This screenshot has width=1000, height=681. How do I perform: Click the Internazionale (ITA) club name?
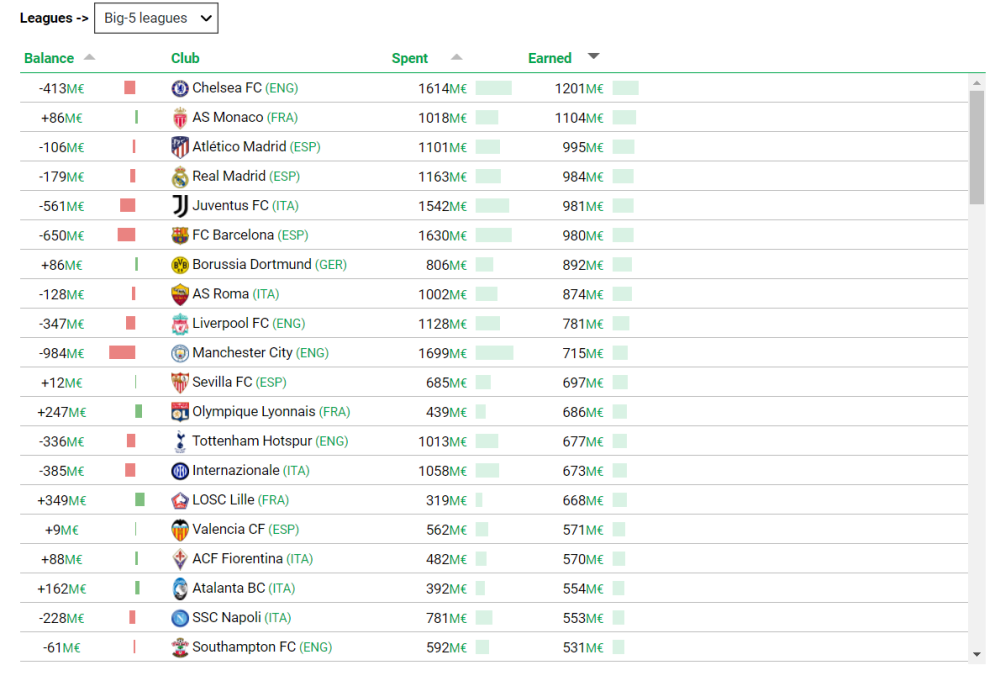pyautogui.click(x=251, y=471)
